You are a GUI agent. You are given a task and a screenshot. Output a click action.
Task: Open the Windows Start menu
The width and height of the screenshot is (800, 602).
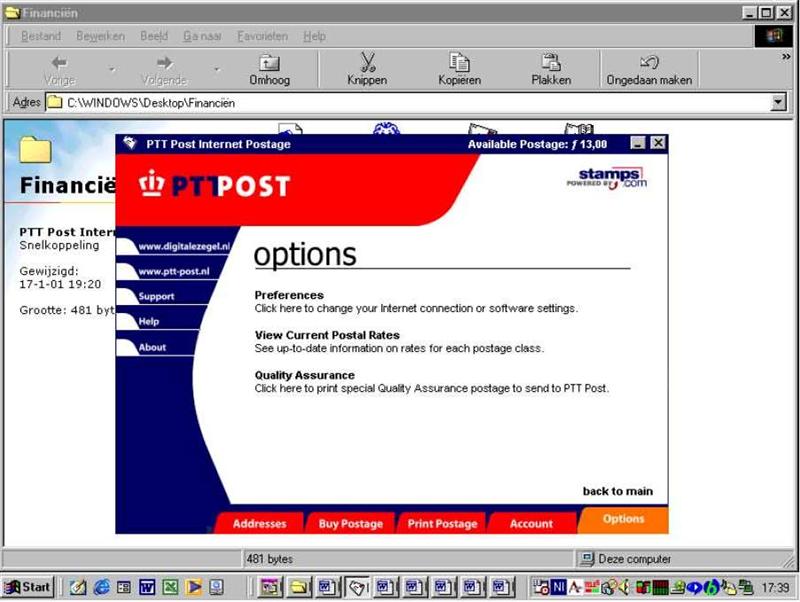point(28,587)
